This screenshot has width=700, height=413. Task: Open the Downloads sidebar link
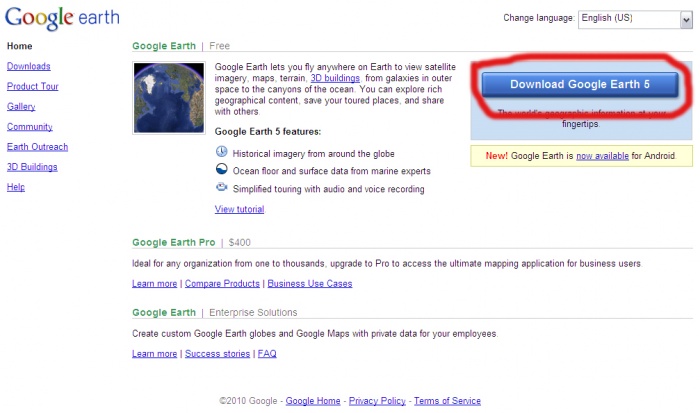click(x=29, y=66)
